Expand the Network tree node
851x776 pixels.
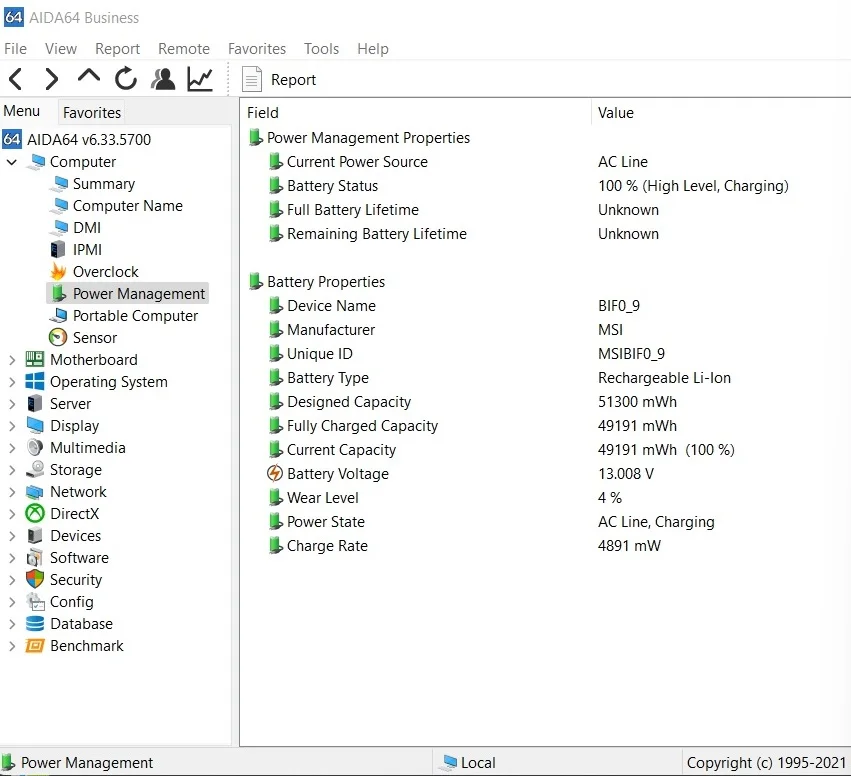pyautogui.click(x=12, y=492)
